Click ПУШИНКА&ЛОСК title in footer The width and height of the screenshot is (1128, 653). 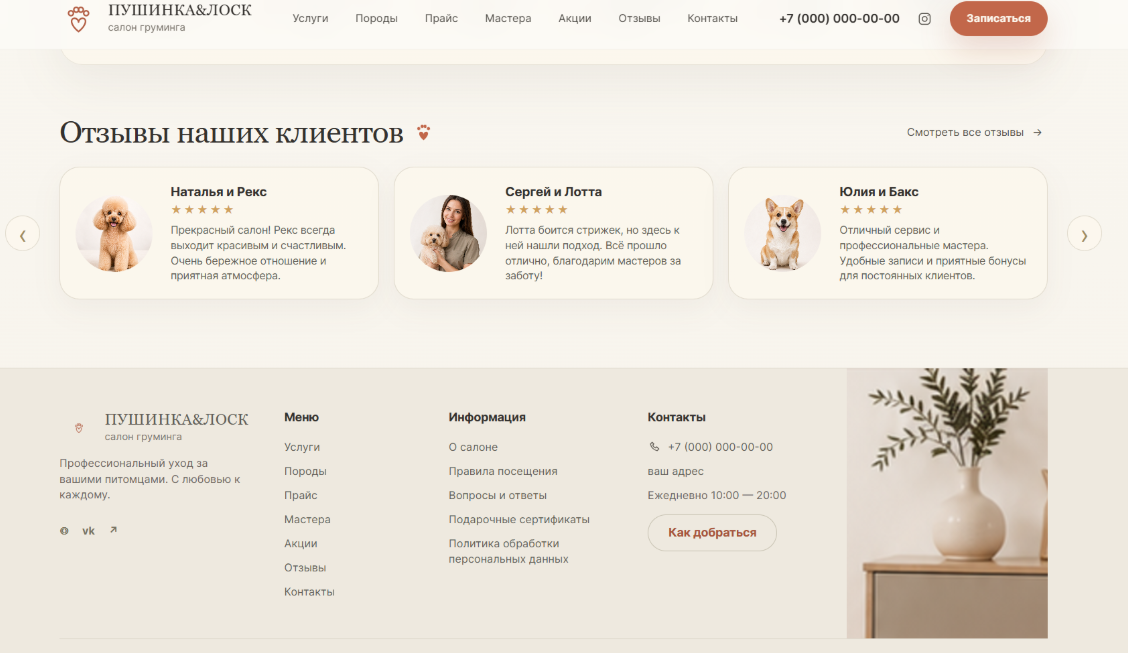tap(176, 419)
